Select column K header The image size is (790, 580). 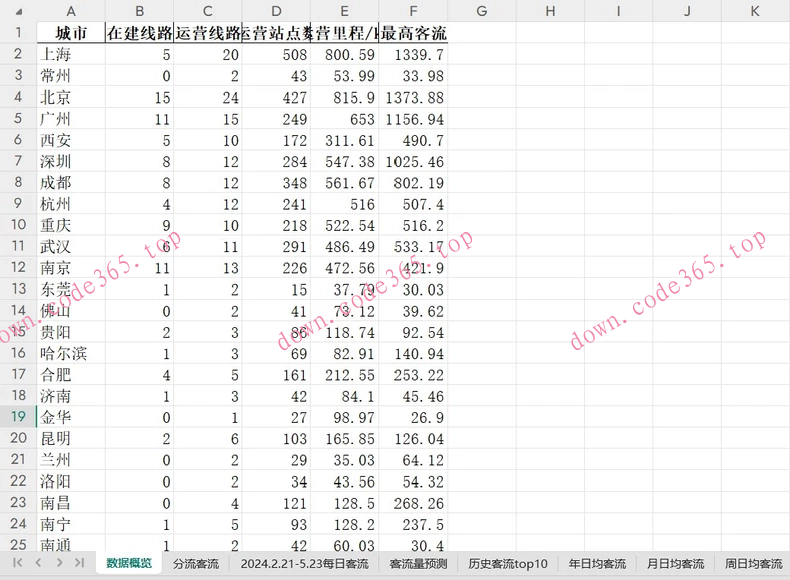click(x=755, y=11)
